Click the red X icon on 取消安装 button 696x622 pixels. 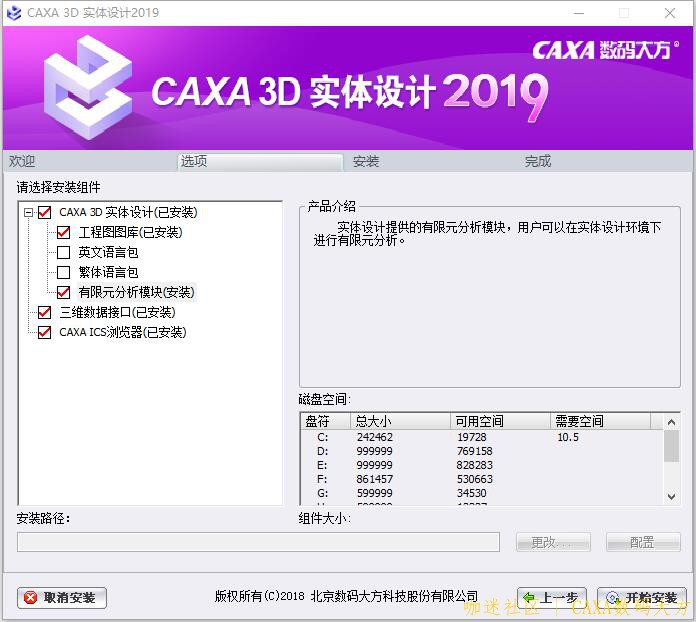point(31,598)
